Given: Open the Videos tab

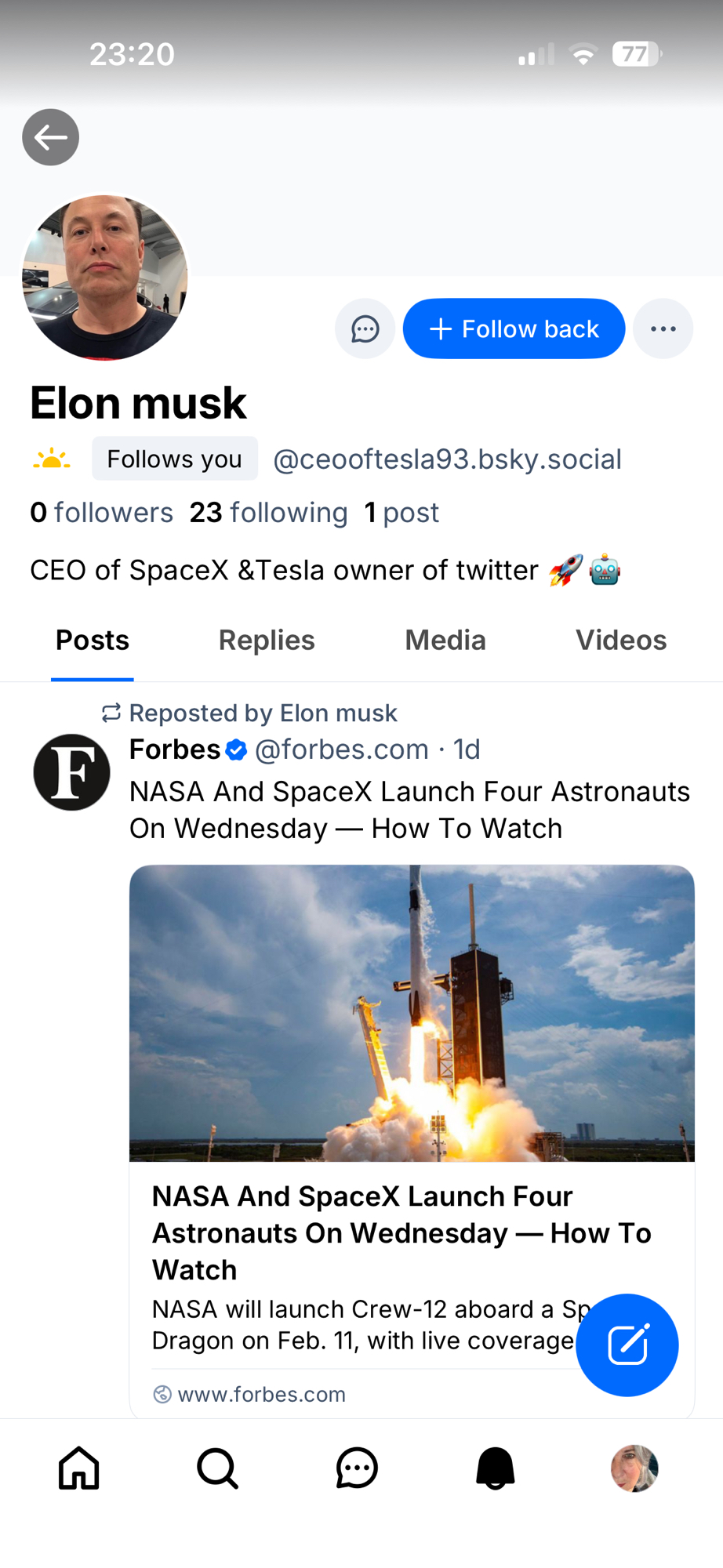Looking at the screenshot, I should [x=621, y=641].
